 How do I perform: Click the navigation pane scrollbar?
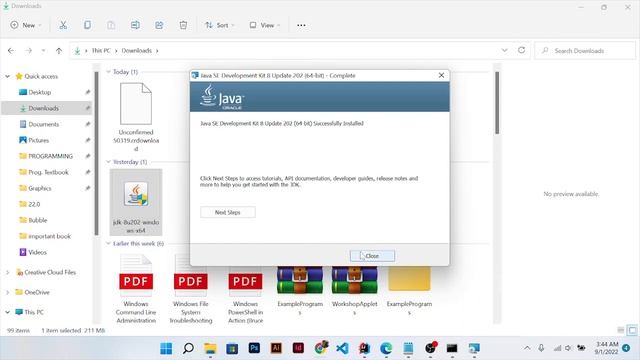click(x=96, y=153)
